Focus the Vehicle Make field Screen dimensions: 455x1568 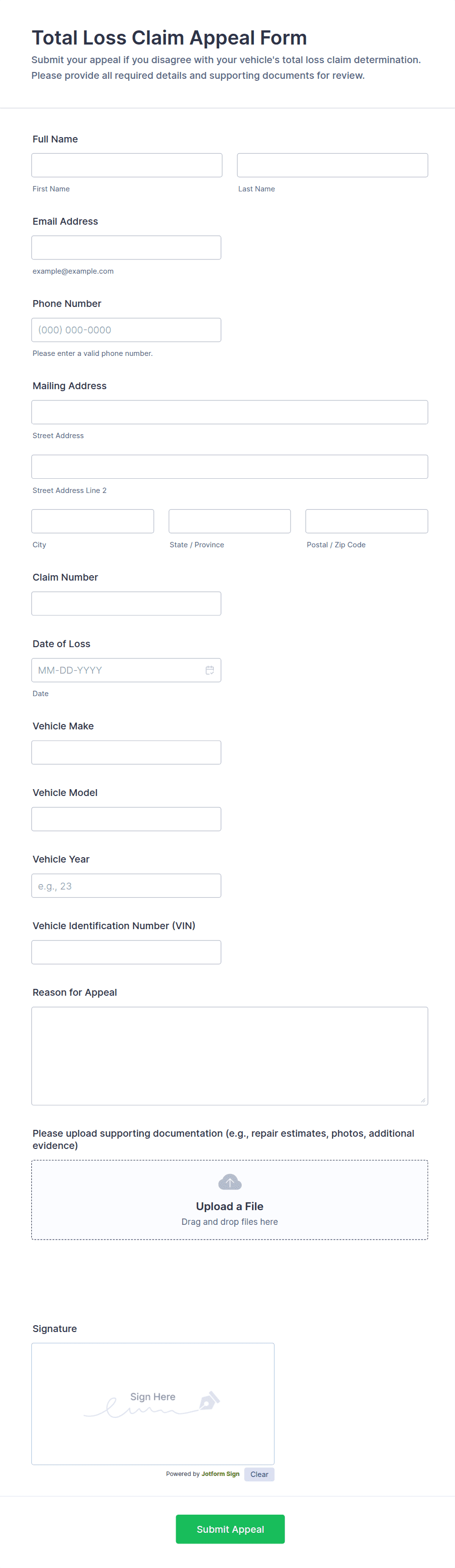click(x=127, y=752)
